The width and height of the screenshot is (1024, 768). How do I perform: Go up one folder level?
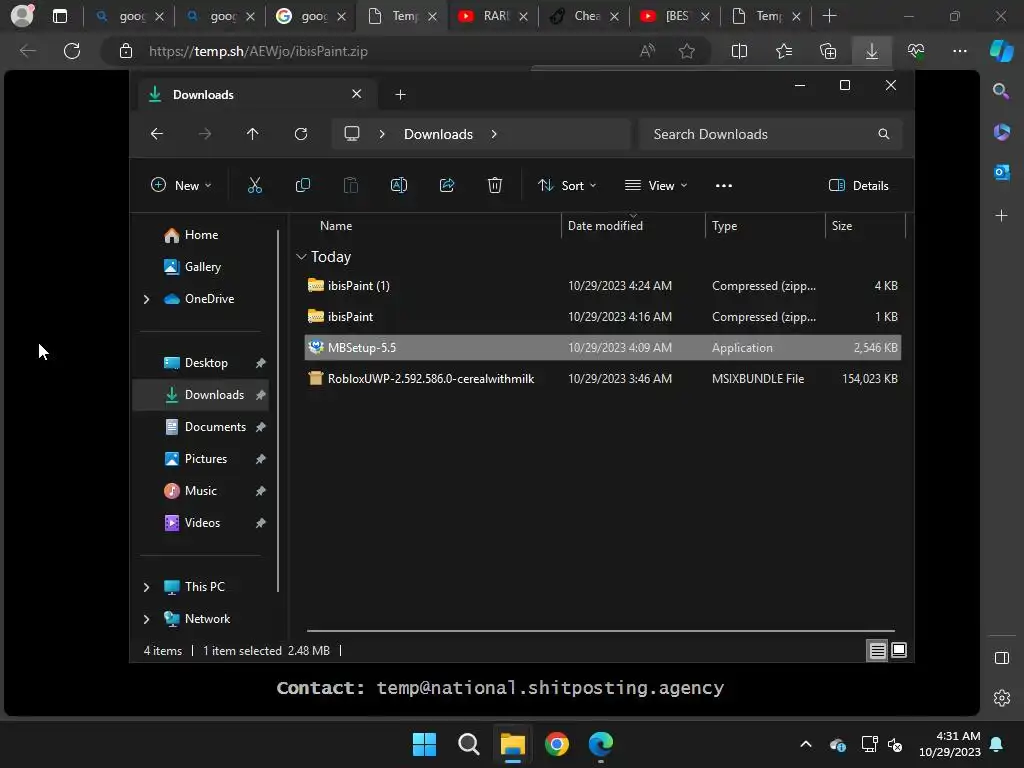point(253,134)
